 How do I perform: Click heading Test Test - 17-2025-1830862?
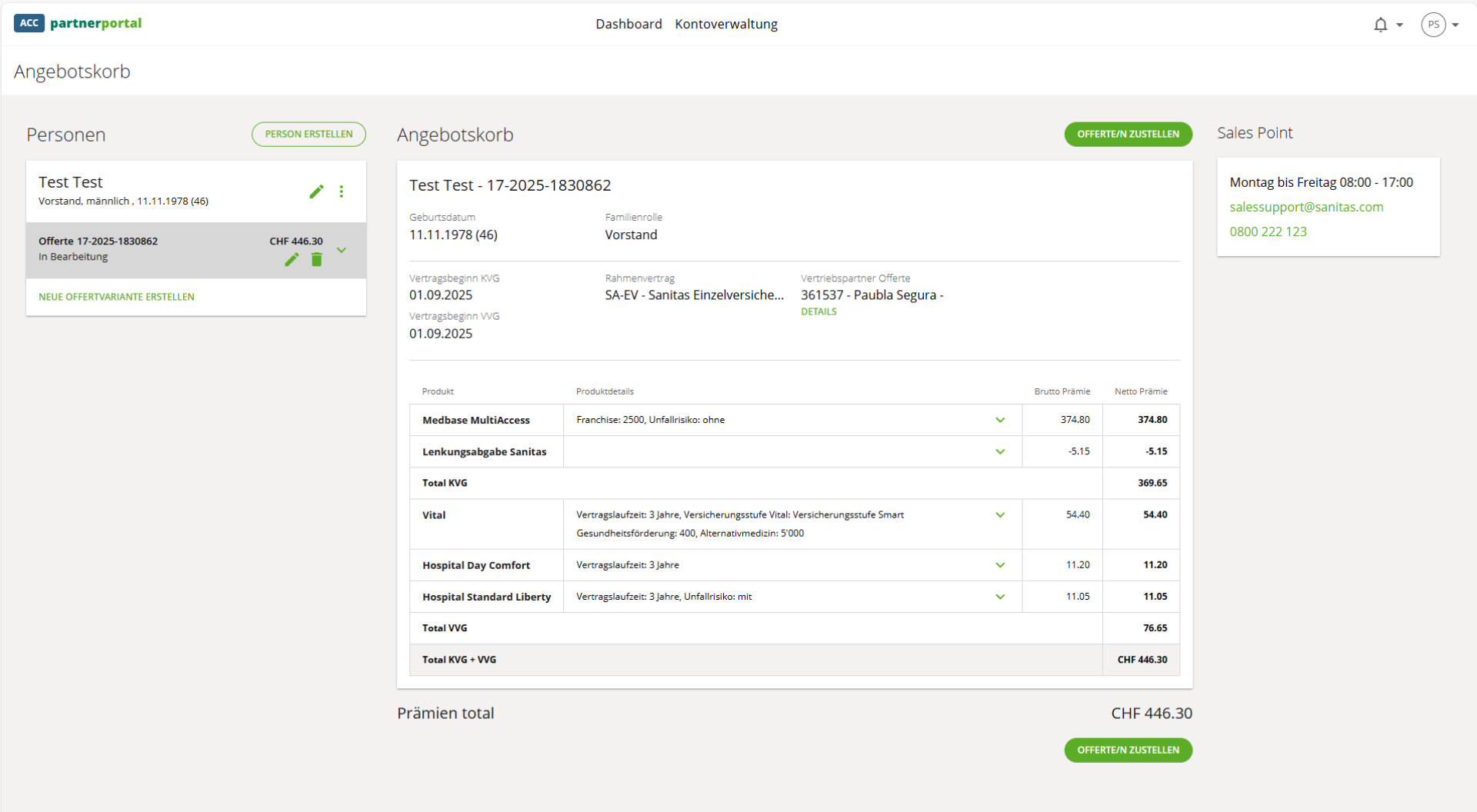510,185
